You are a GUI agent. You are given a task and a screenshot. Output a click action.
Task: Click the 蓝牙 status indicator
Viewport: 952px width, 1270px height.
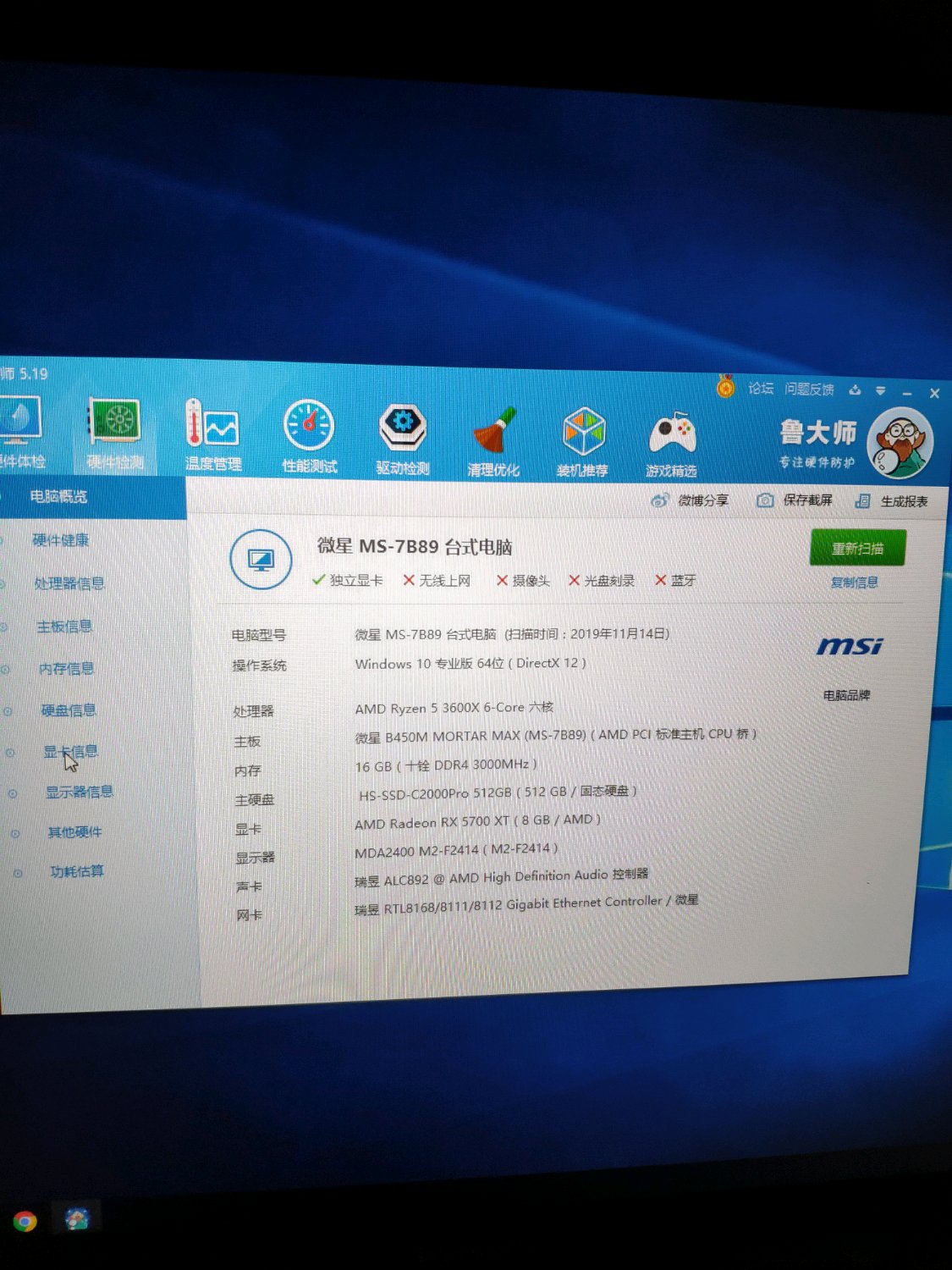click(x=675, y=581)
